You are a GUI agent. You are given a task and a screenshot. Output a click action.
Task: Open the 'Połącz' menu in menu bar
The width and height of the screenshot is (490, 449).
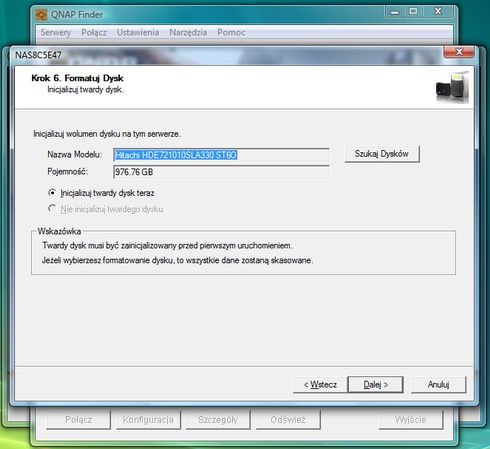coord(94,32)
